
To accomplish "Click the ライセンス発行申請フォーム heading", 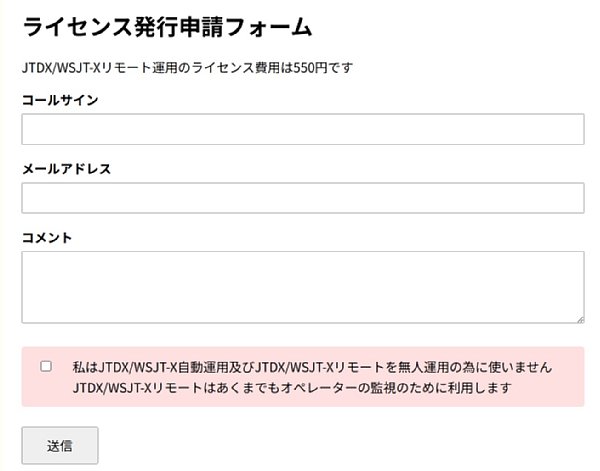I will pos(167,27).
